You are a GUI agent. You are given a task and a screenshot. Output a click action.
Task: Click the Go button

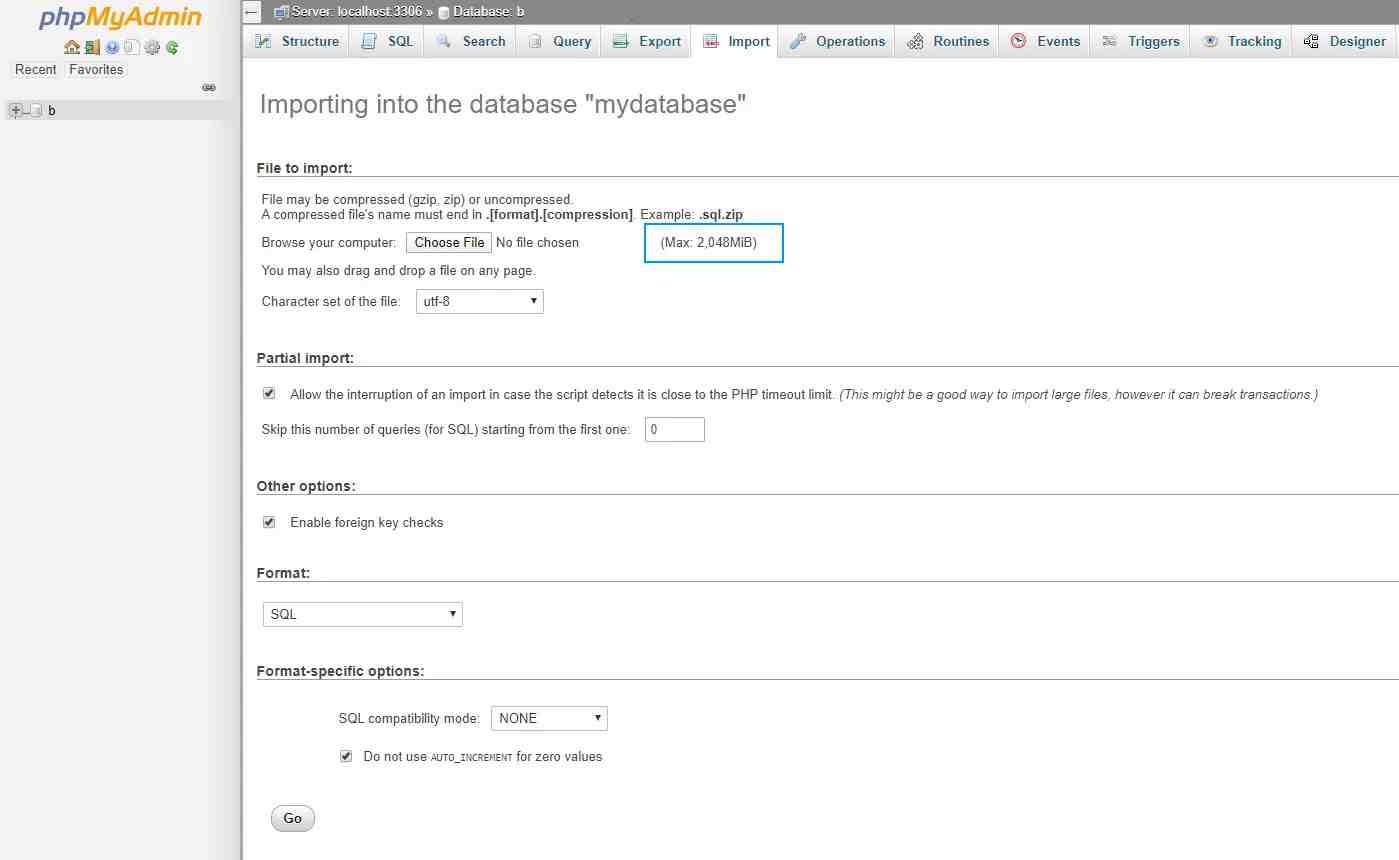click(x=293, y=818)
